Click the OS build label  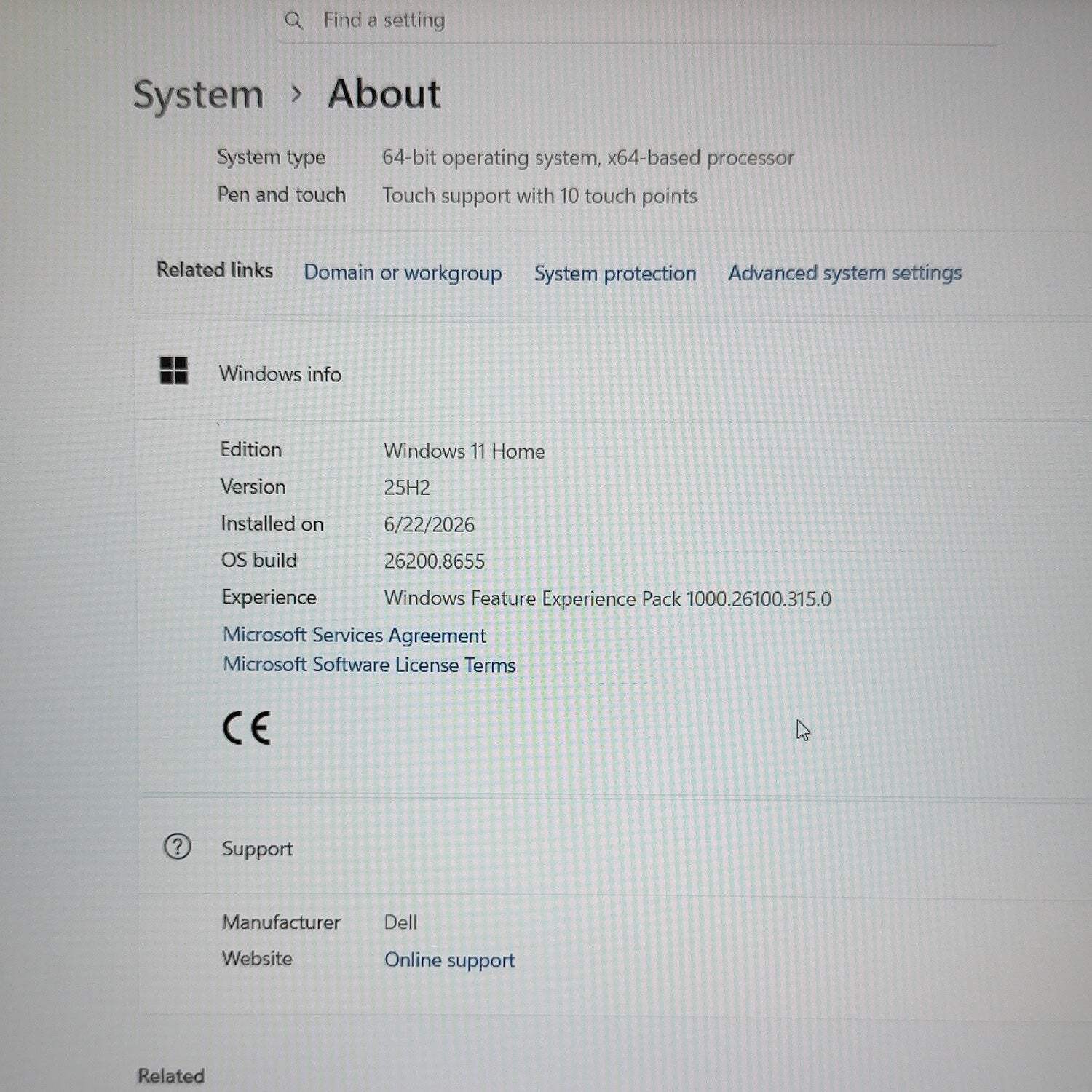tap(259, 561)
